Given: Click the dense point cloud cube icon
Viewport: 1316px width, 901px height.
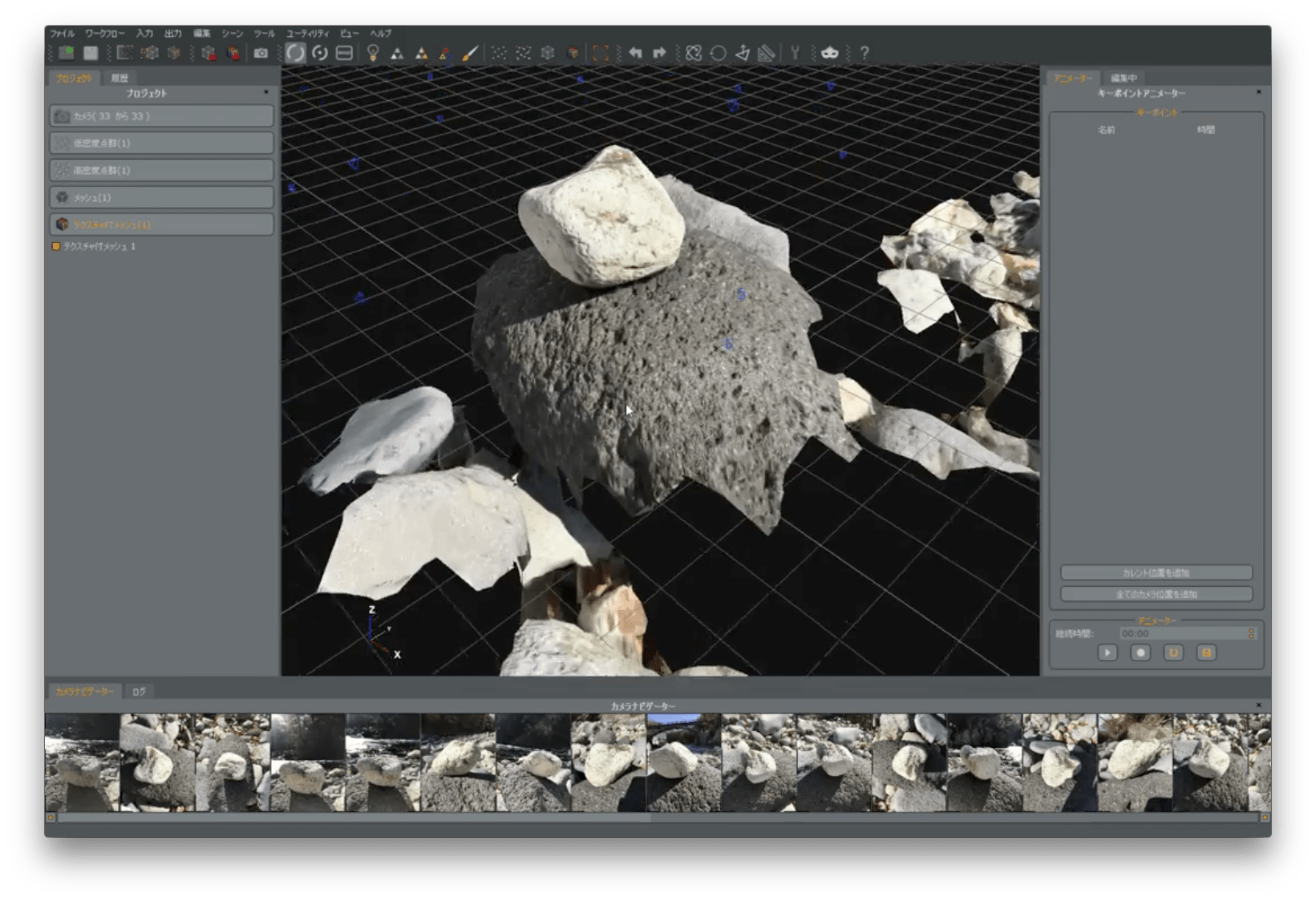Looking at the screenshot, I should pos(149,53).
